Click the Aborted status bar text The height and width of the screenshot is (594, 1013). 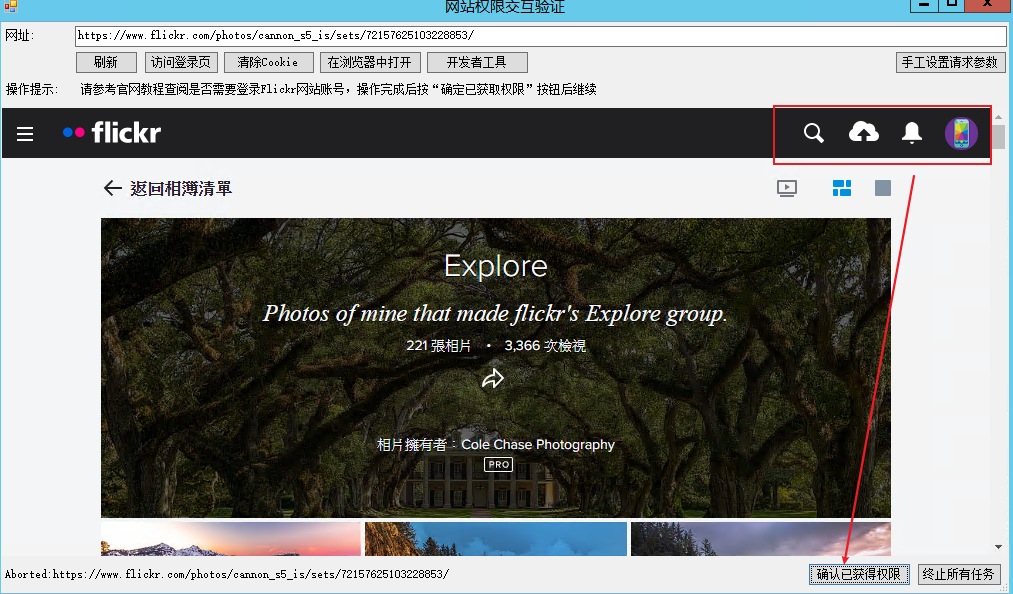coord(227,574)
